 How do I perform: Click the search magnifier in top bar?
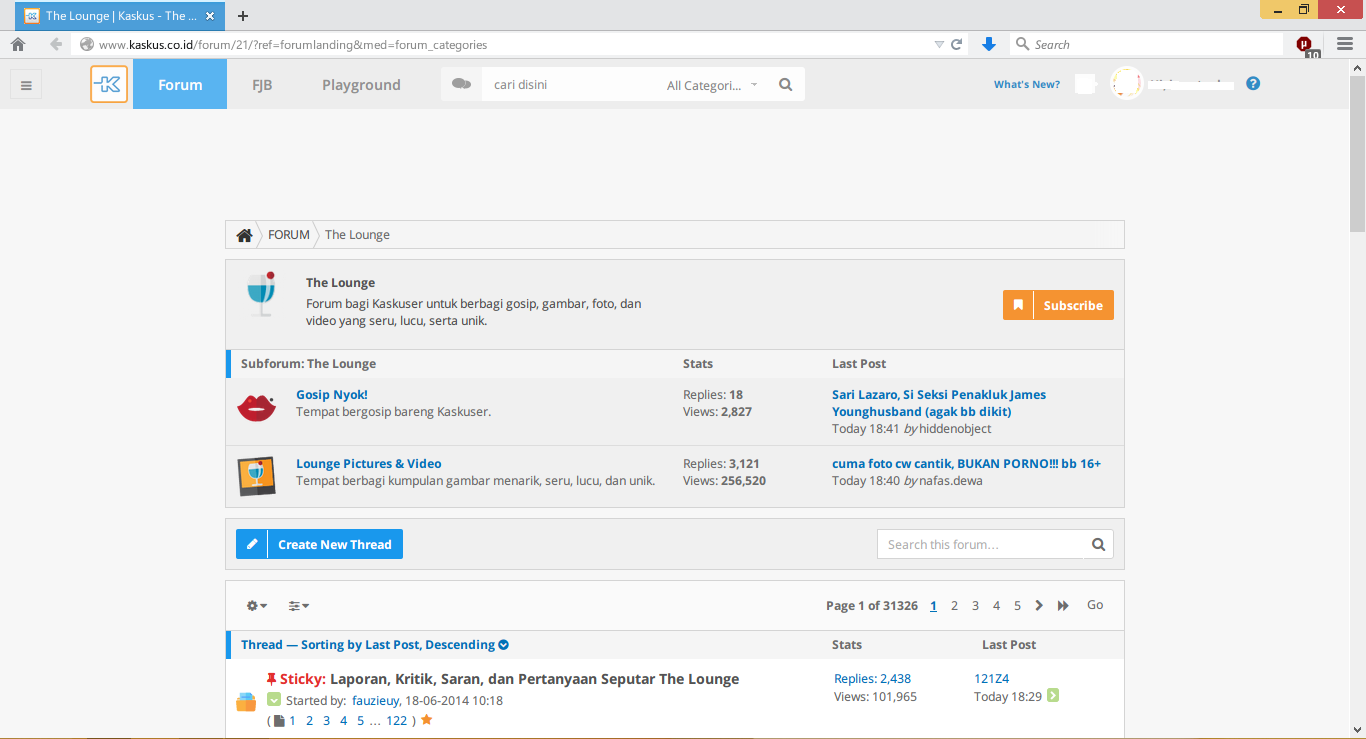(x=785, y=85)
